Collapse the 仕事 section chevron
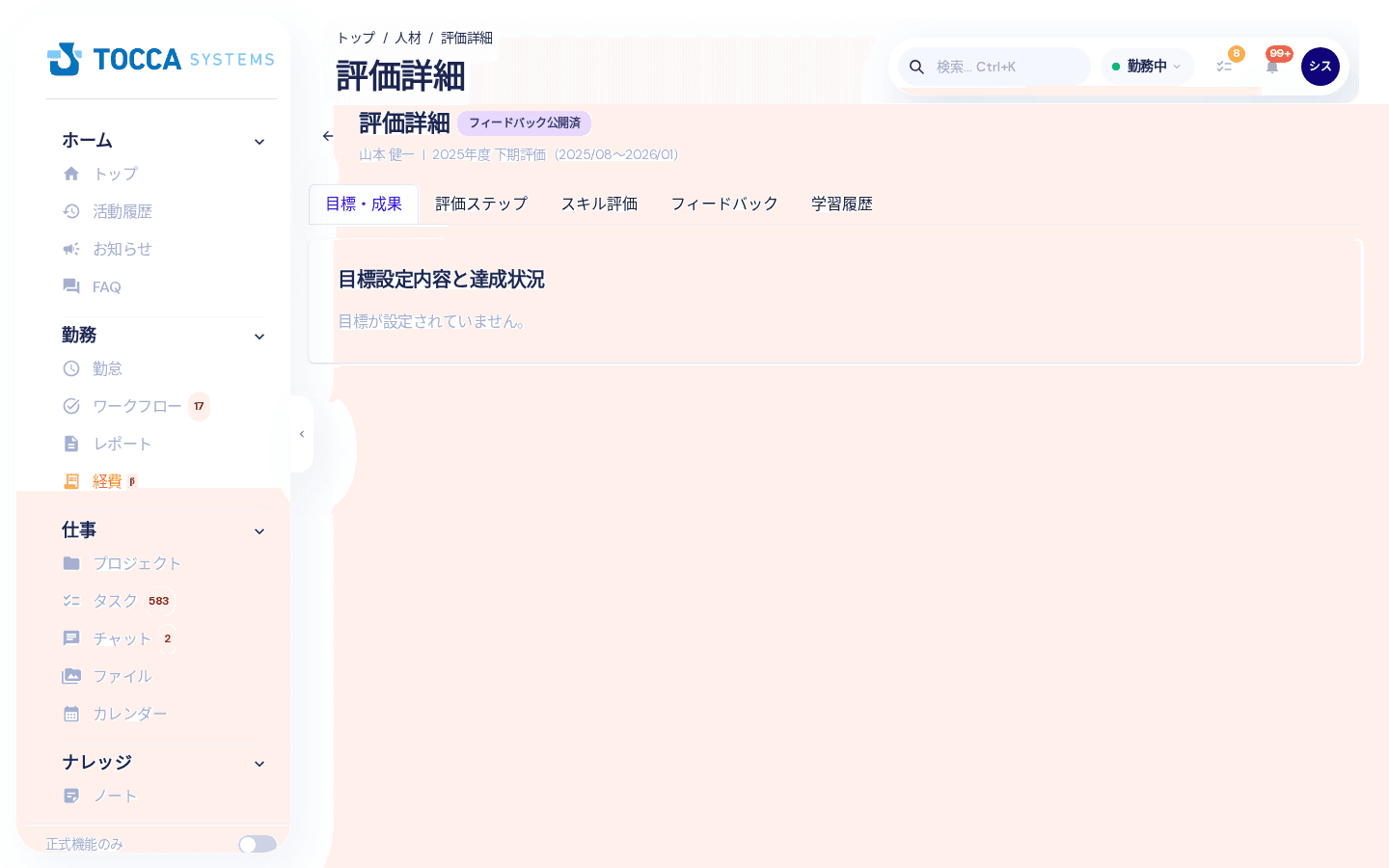This screenshot has width=1389, height=868. (259, 531)
